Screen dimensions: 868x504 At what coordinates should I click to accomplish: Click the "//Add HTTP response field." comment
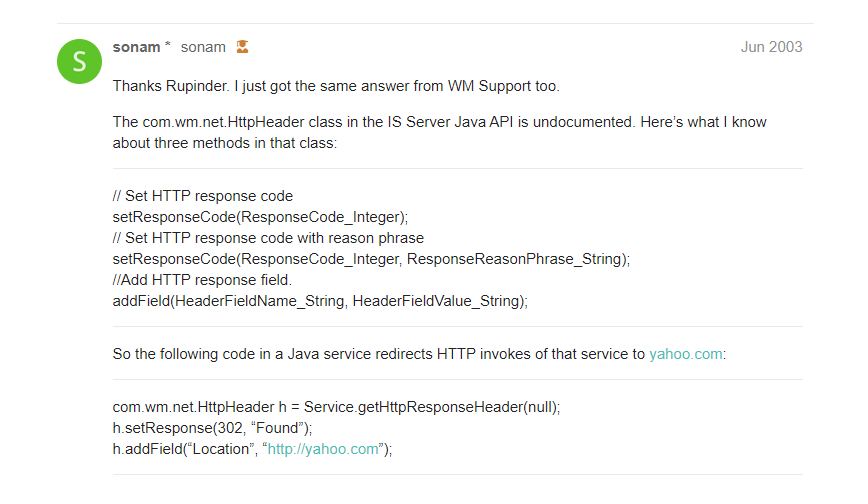202,280
